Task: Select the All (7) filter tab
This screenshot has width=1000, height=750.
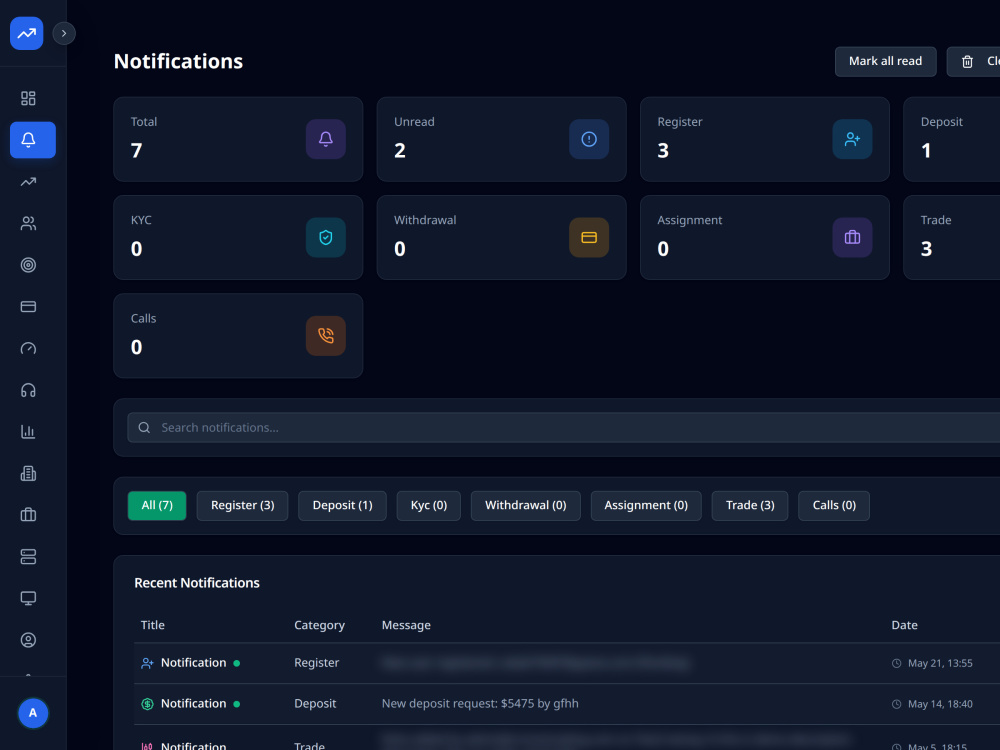Action: pos(157,506)
